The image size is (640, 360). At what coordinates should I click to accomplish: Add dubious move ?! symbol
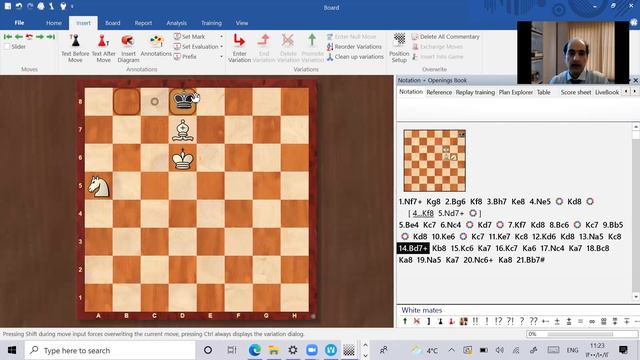tap(510, 321)
